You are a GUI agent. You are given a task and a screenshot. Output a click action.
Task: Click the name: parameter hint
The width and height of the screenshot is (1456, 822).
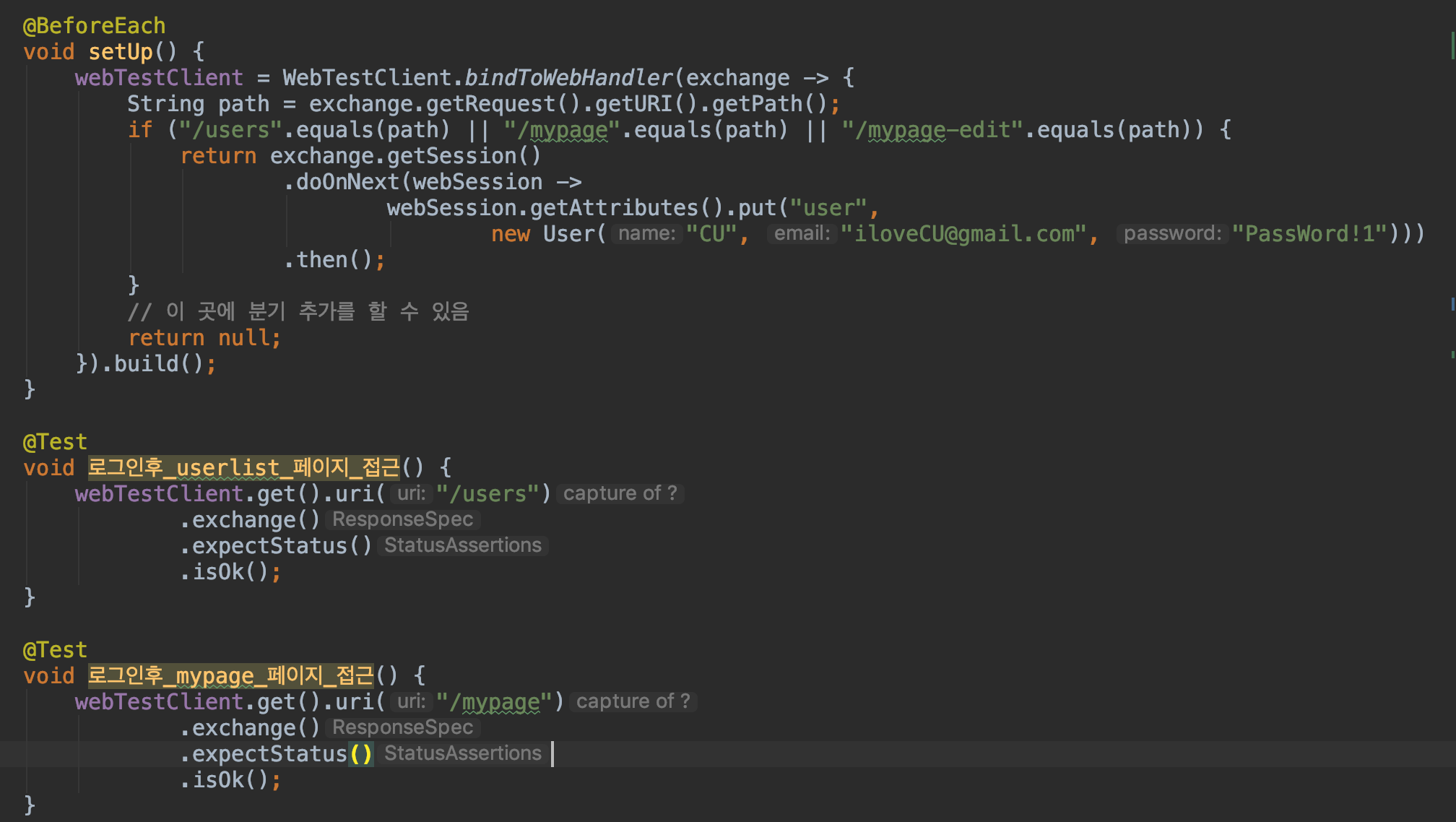(646, 234)
